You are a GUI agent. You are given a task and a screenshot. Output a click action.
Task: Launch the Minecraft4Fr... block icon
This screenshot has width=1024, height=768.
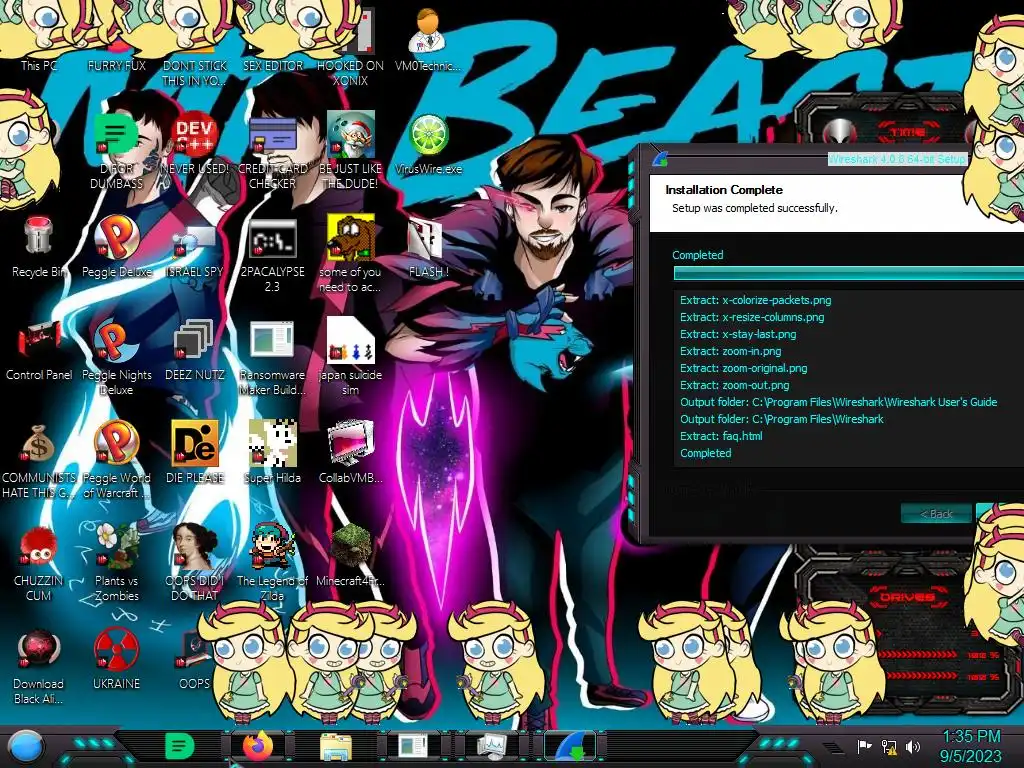click(350, 555)
